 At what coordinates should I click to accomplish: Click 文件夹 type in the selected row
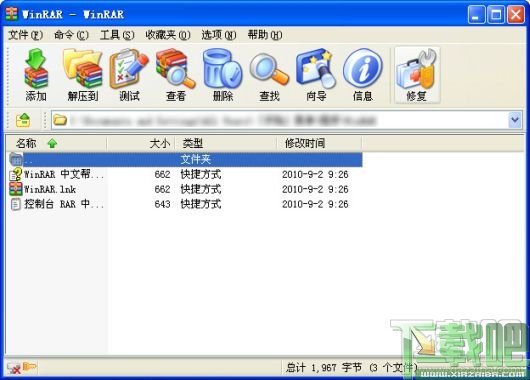(x=196, y=159)
